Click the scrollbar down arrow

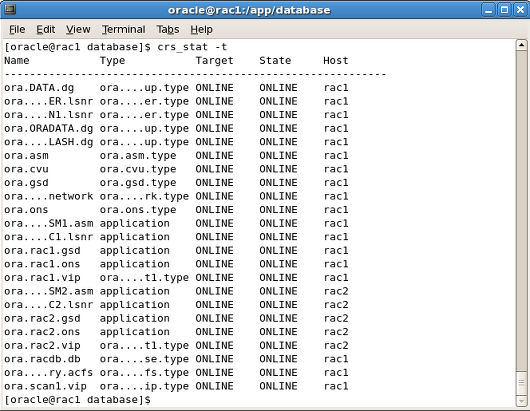click(x=522, y=401)
